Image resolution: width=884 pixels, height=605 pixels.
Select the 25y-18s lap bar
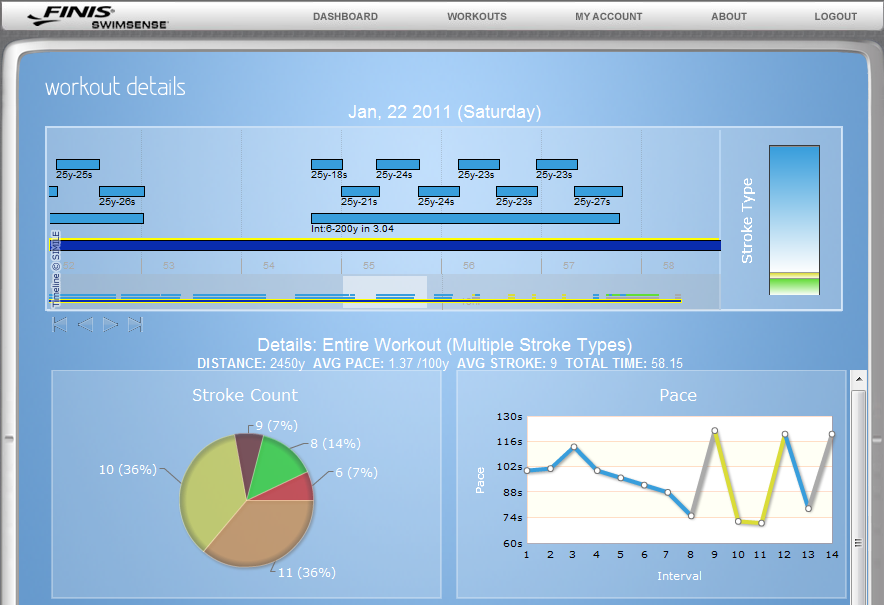coord(327,165)
